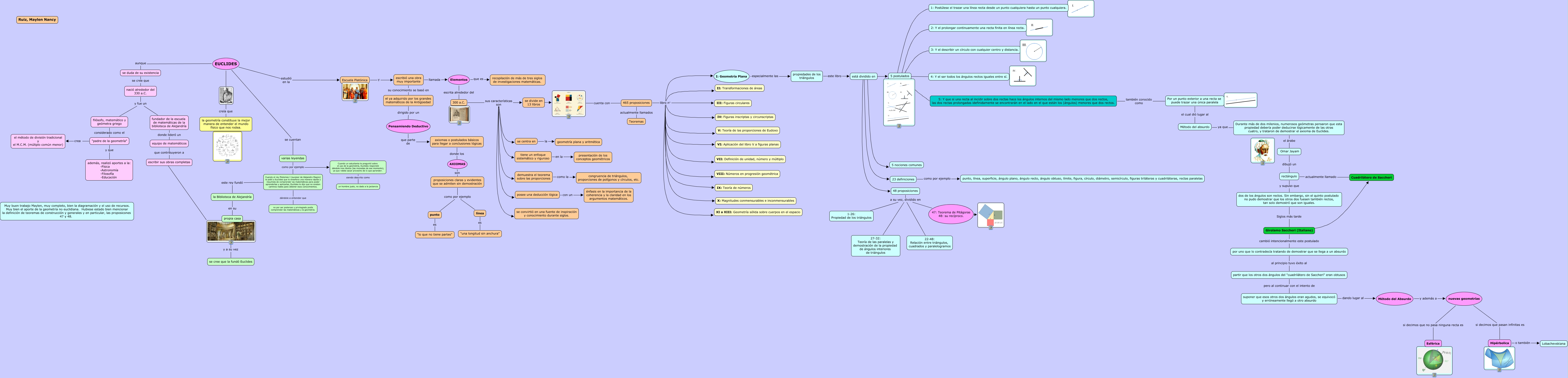Image resolution: width=1568 pixels, height=378 pixels.
Task: Click the 'Teoremas' node
Action: (636, 121)
